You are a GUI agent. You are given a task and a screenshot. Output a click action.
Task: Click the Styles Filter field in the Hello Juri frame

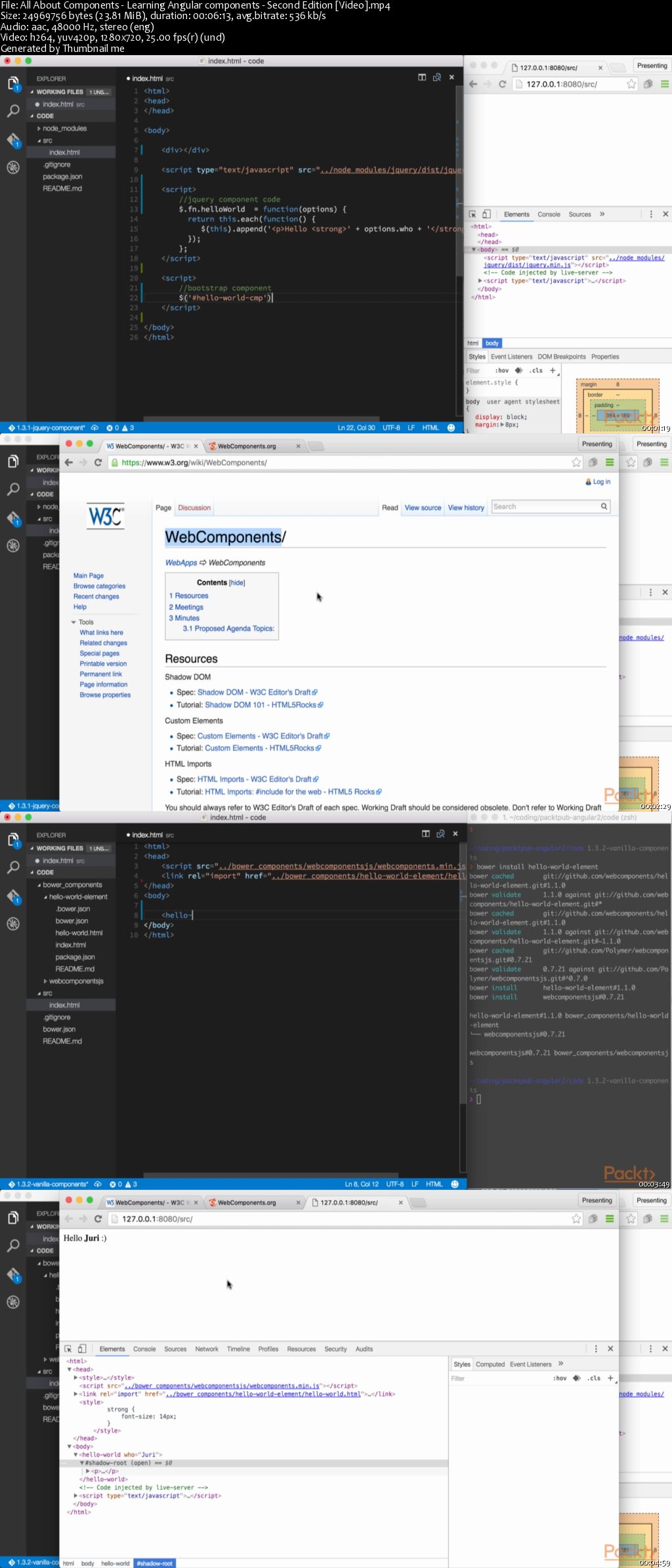point(499,1378)
